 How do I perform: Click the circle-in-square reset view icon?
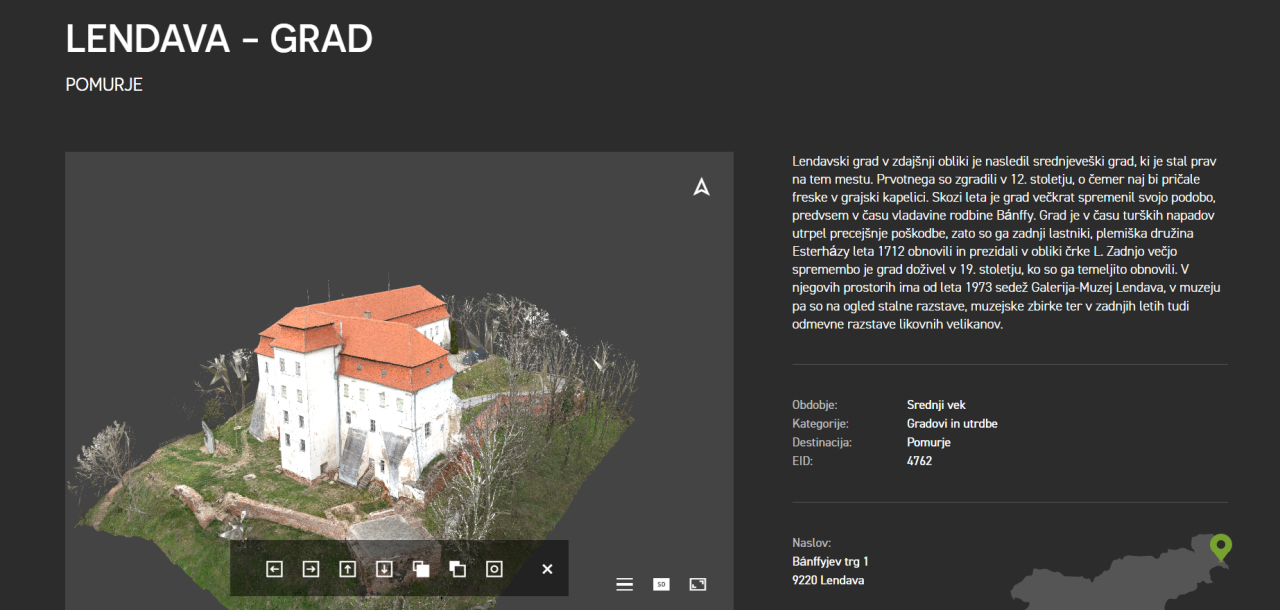tap(494, 569)
